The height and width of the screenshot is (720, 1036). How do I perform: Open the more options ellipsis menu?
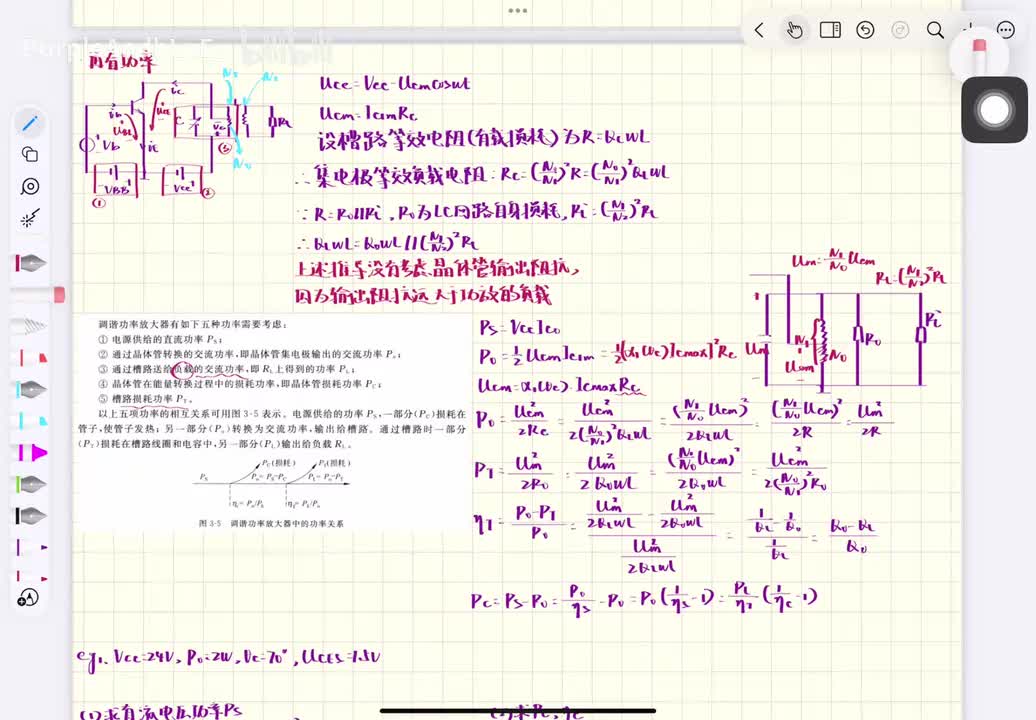coord(1005,30)
